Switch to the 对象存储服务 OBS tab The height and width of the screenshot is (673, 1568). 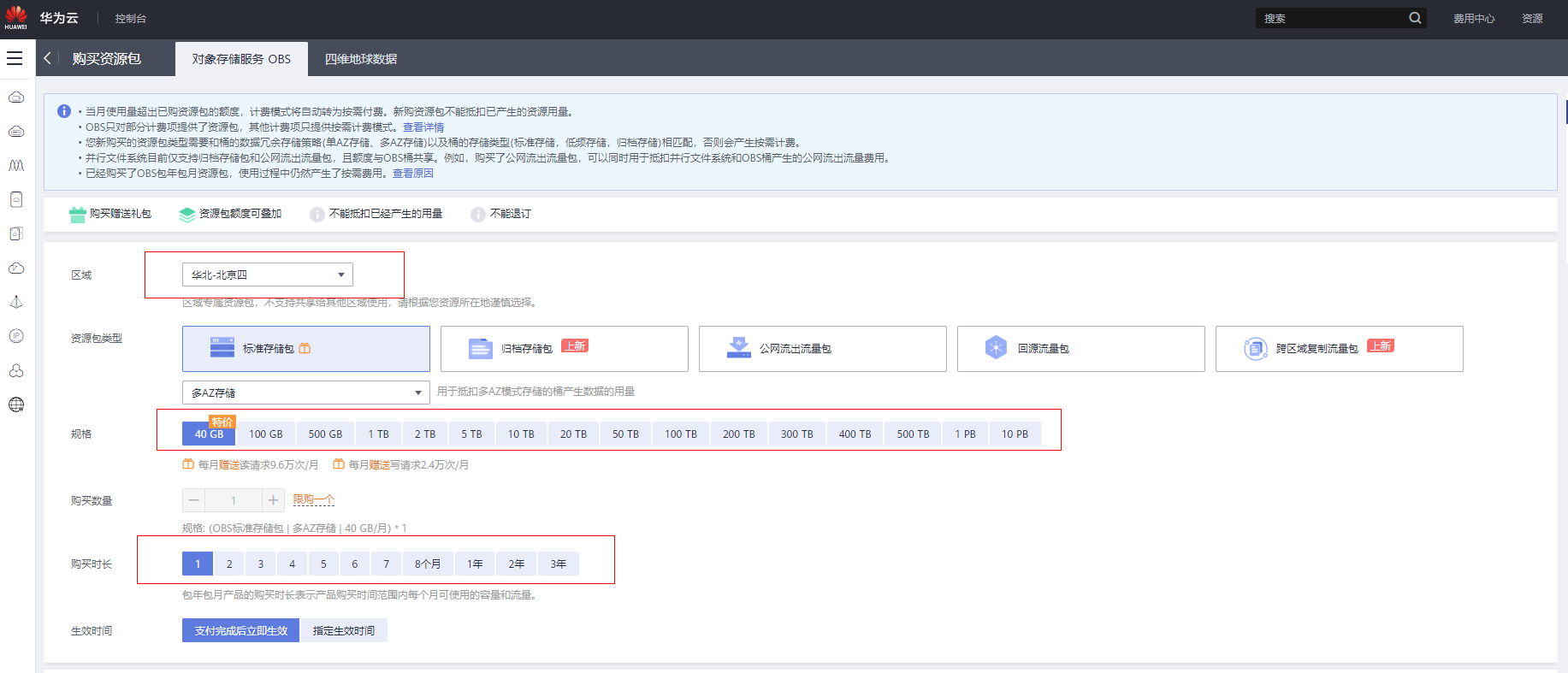tap(241, 59)
